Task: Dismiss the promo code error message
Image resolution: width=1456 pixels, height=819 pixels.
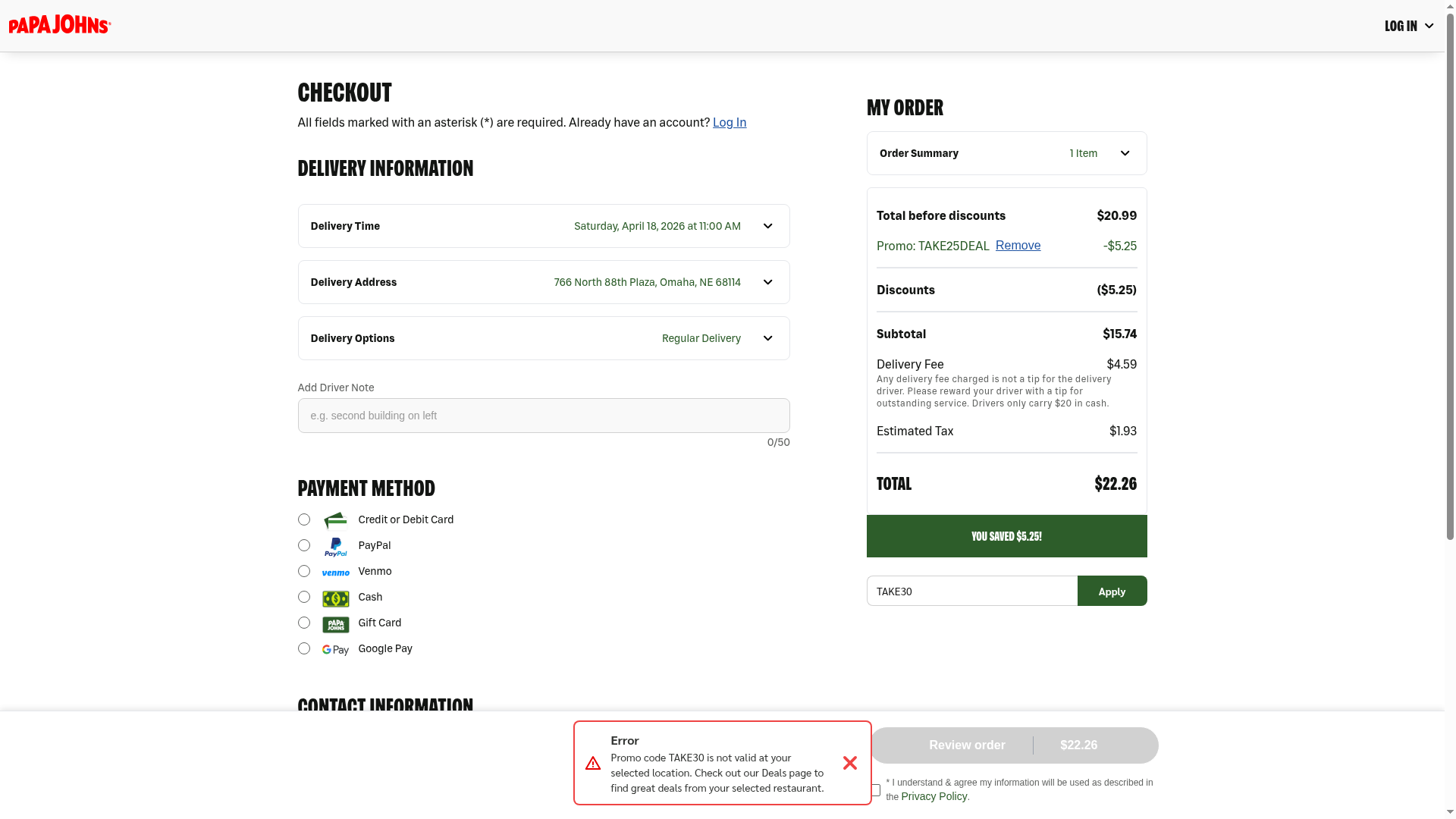Action: [850, 763]
